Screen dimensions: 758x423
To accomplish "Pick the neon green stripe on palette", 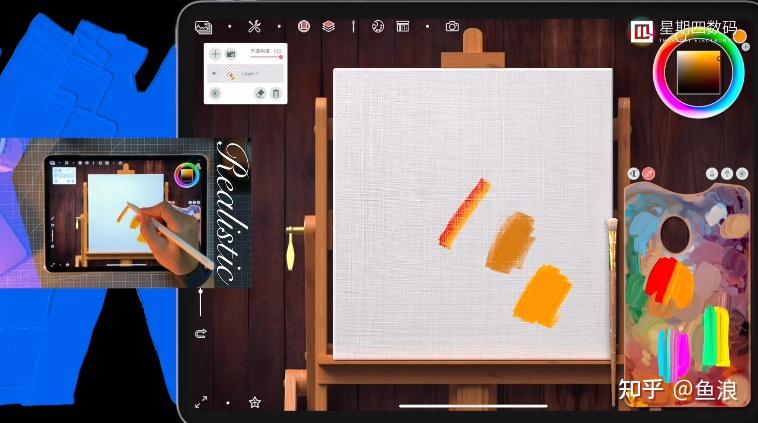I will (709, 337).
